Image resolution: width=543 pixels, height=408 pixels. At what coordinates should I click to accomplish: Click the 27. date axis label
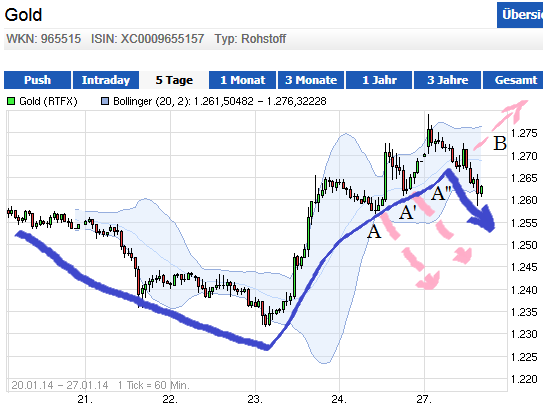[x=424, y=399]
